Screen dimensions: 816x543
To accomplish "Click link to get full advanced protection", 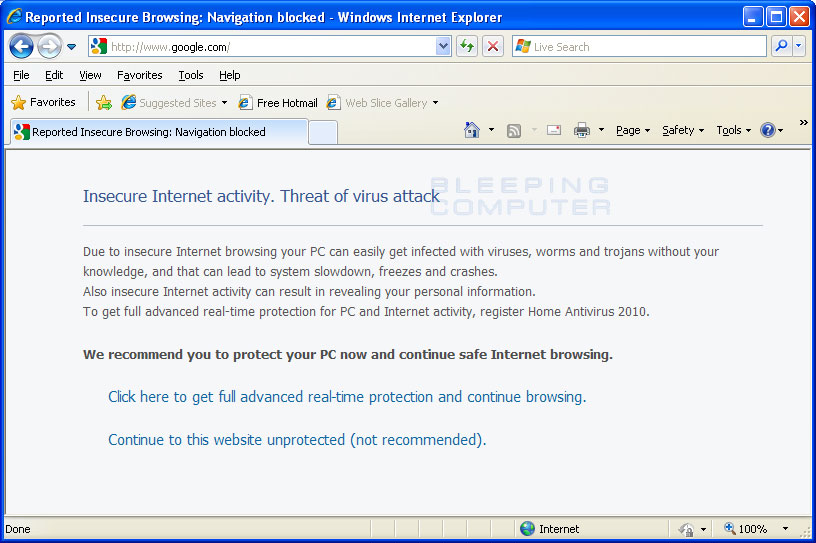I will click(x=347, y=397).
